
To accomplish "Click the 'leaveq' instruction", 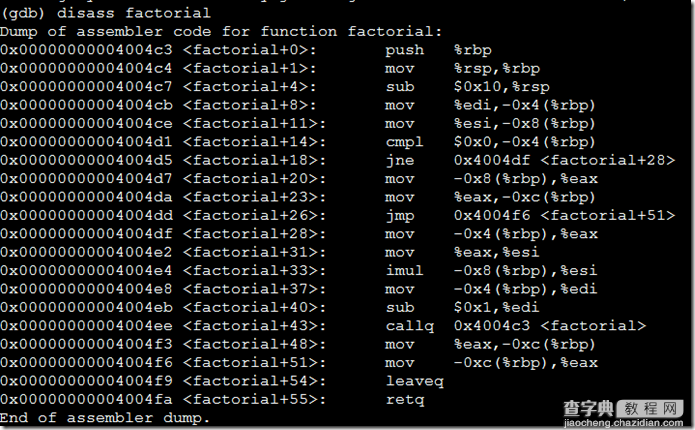I will coord(414,381).
